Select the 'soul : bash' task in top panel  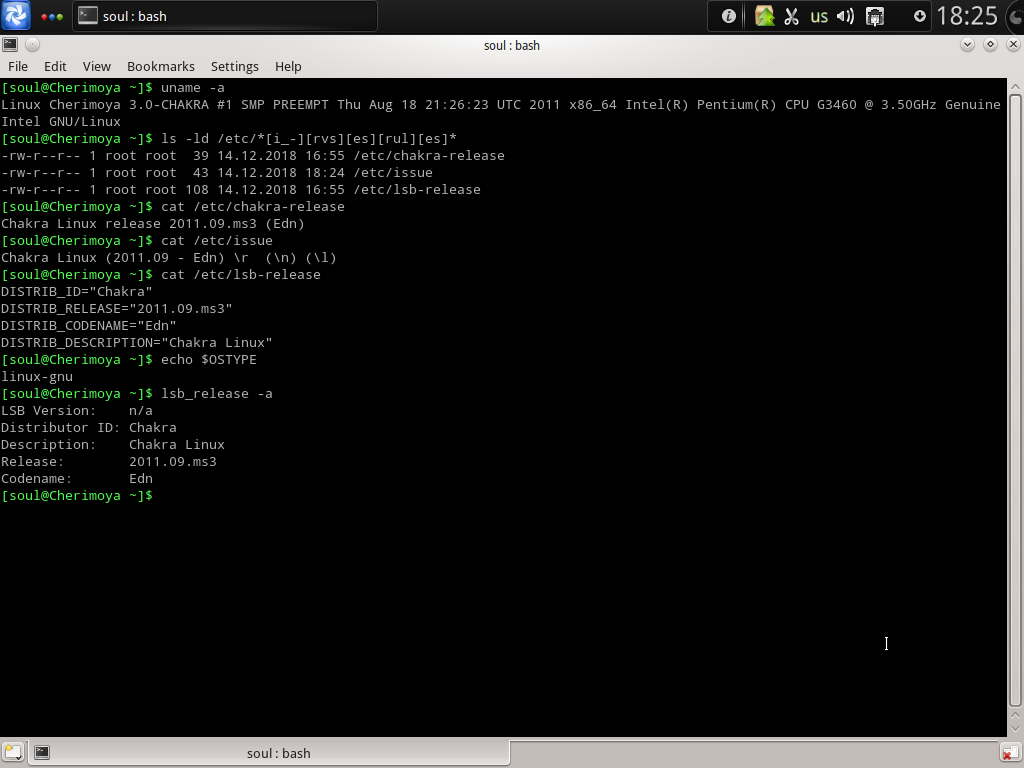pos(225,16)
